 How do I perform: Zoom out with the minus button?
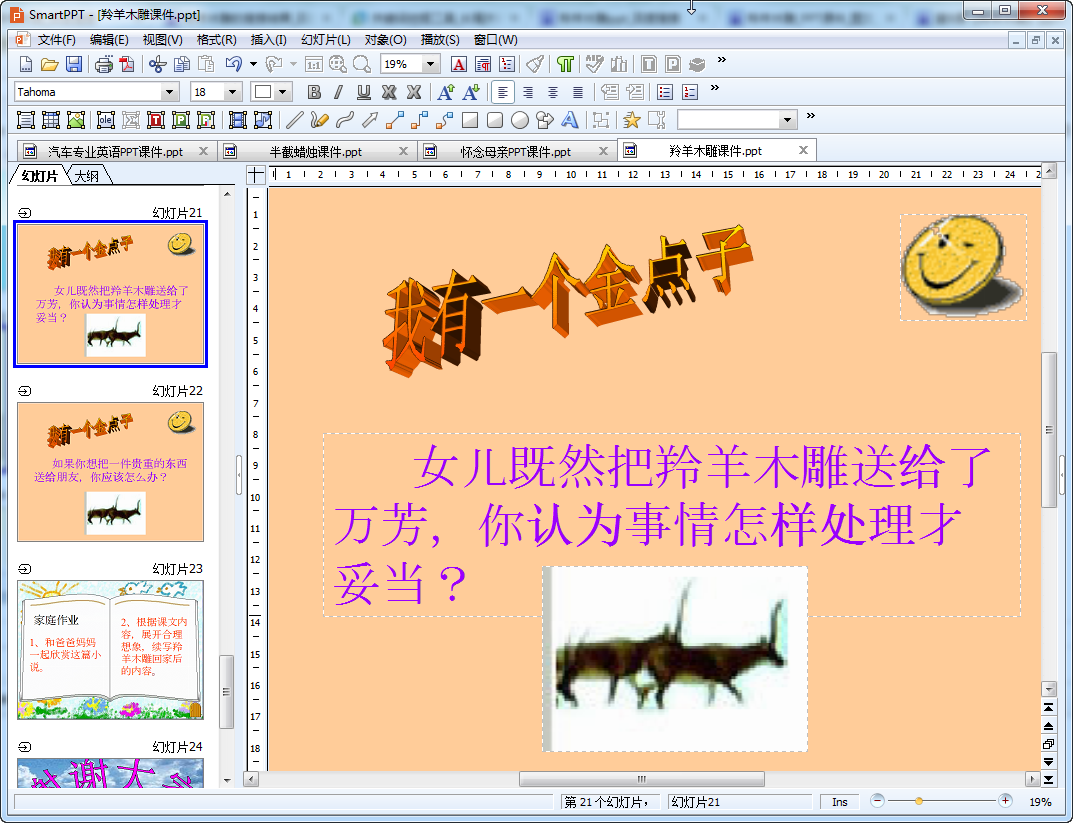pos(877,800)
